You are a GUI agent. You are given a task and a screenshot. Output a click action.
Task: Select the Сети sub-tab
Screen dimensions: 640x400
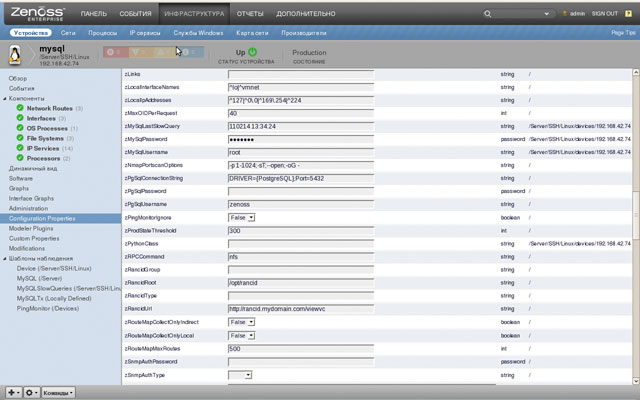[68, 33]
